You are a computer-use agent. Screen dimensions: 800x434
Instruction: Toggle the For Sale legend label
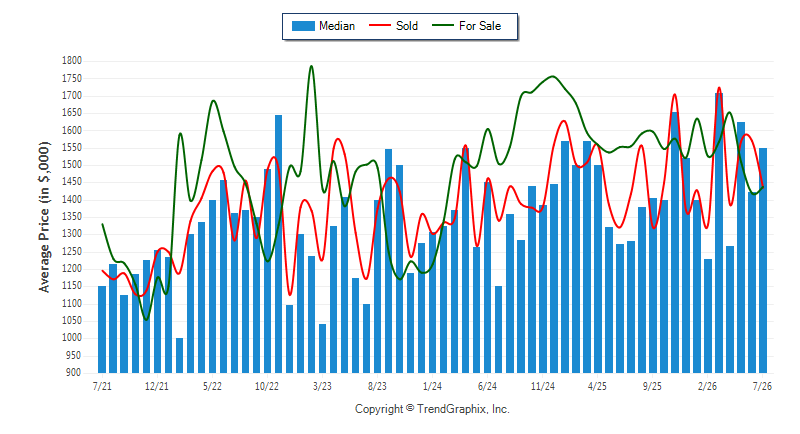(x=480, y=26)
